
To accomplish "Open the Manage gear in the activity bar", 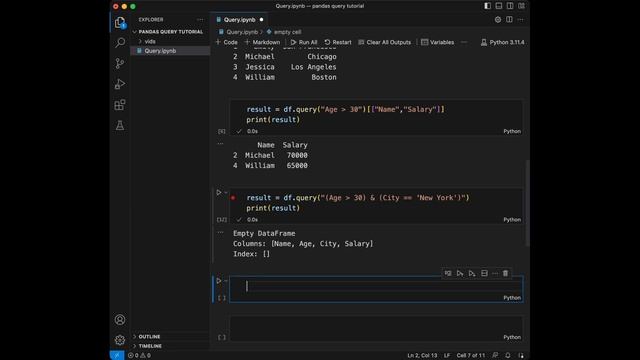I will 120,340.
